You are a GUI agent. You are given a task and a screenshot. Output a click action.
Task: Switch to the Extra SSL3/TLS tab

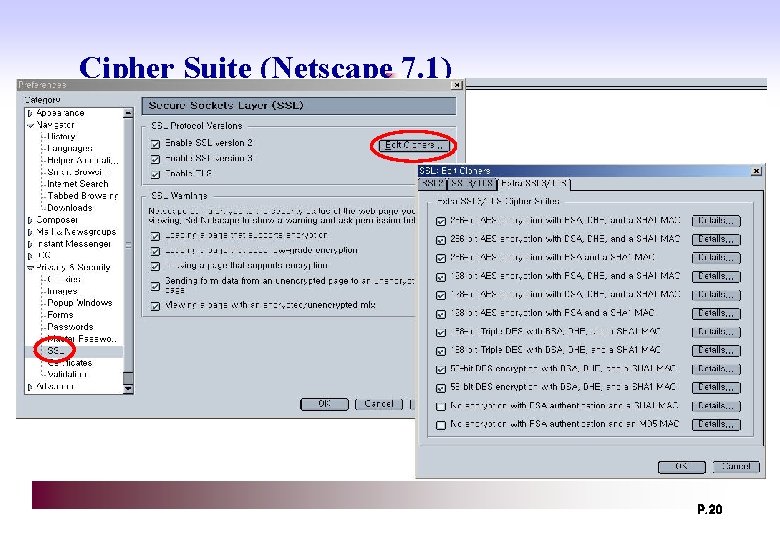click(x=534, y=183)
